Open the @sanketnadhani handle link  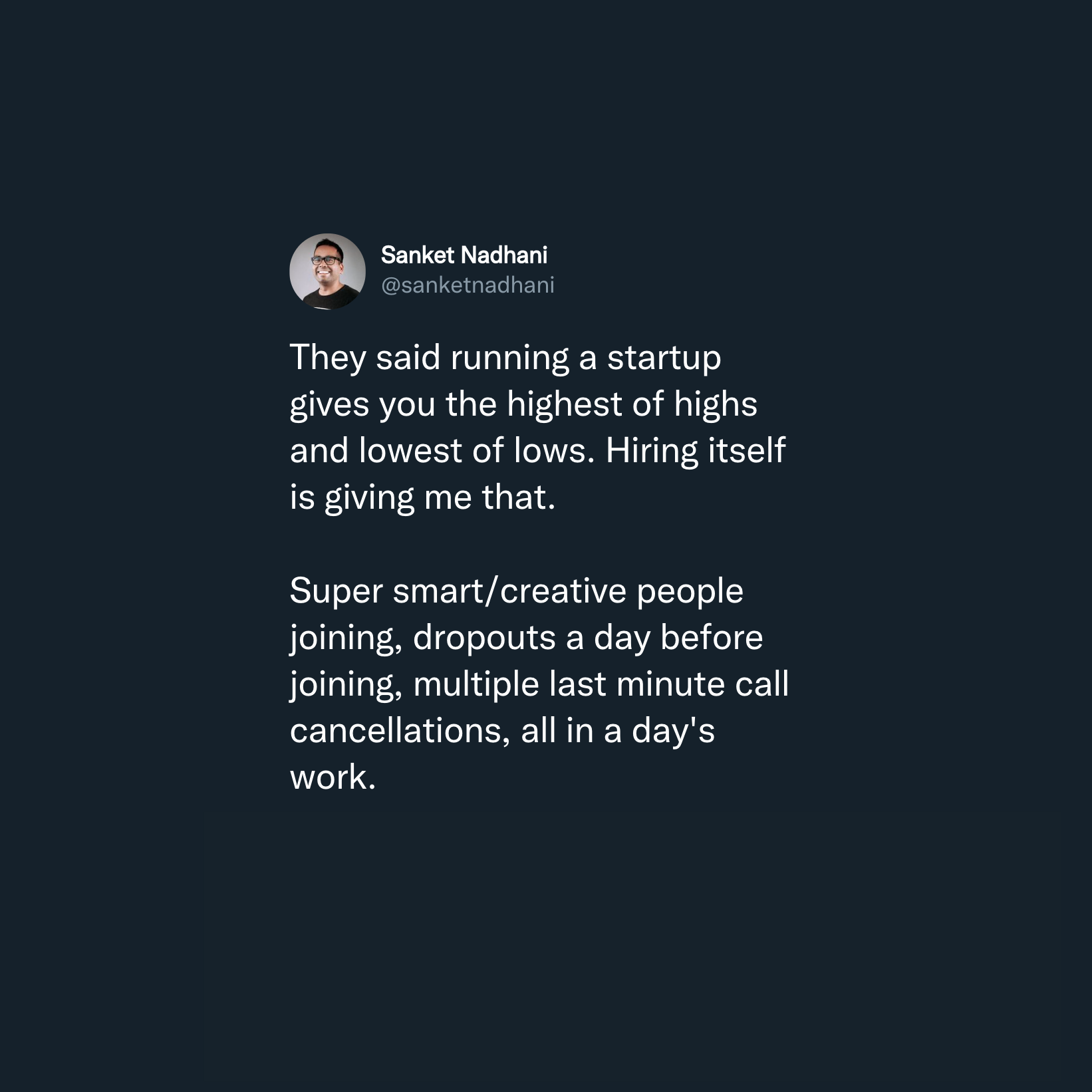468,285
